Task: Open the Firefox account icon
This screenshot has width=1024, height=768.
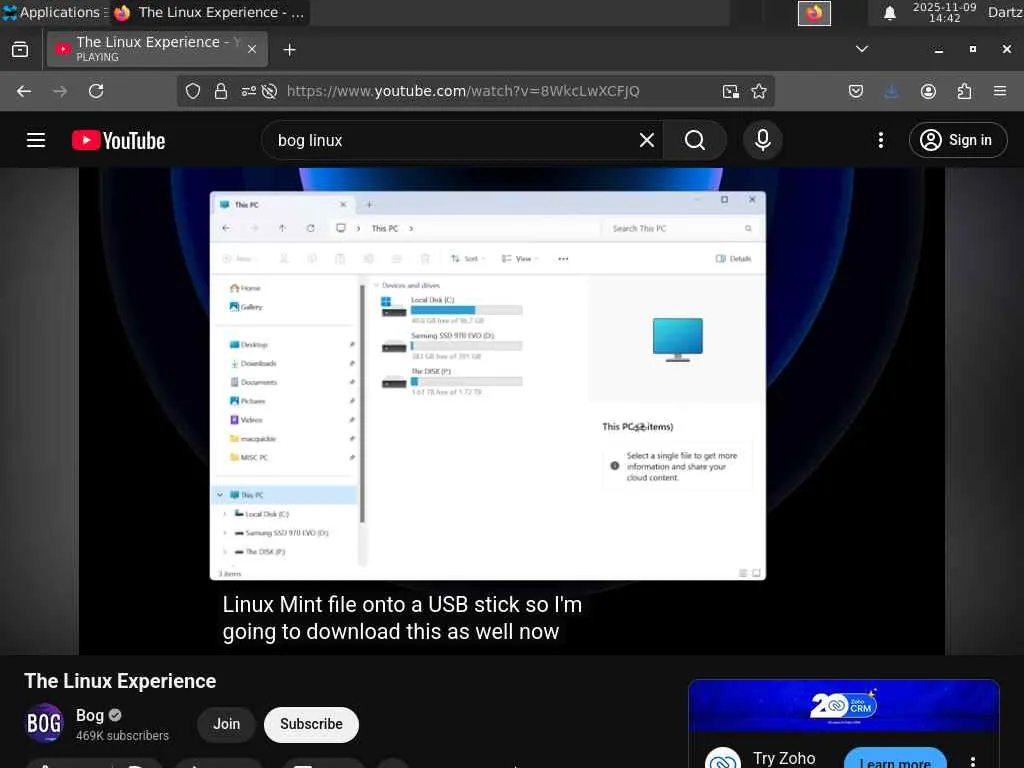Action: click(x=928, y=91)
